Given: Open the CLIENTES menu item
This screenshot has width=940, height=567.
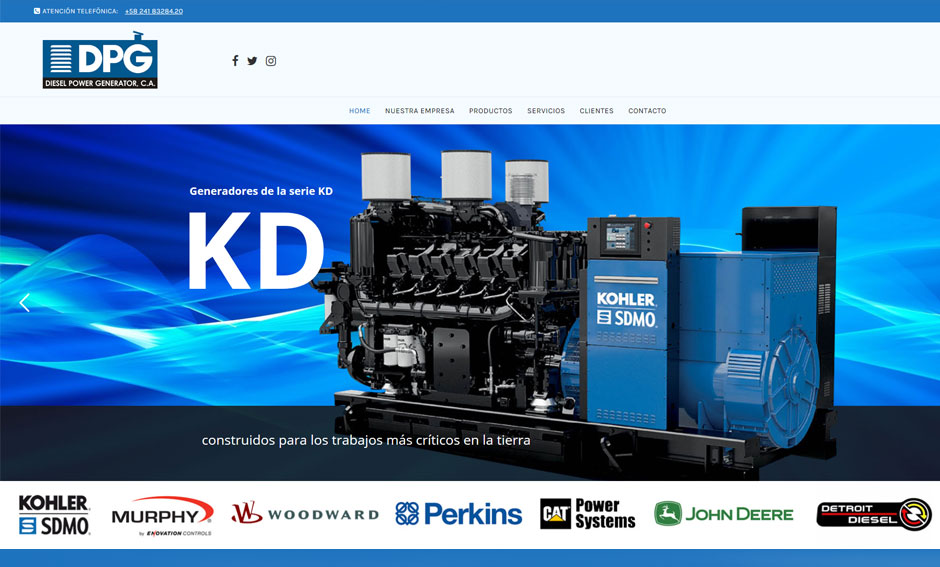Looking at the screenshot, I should 596,111.
